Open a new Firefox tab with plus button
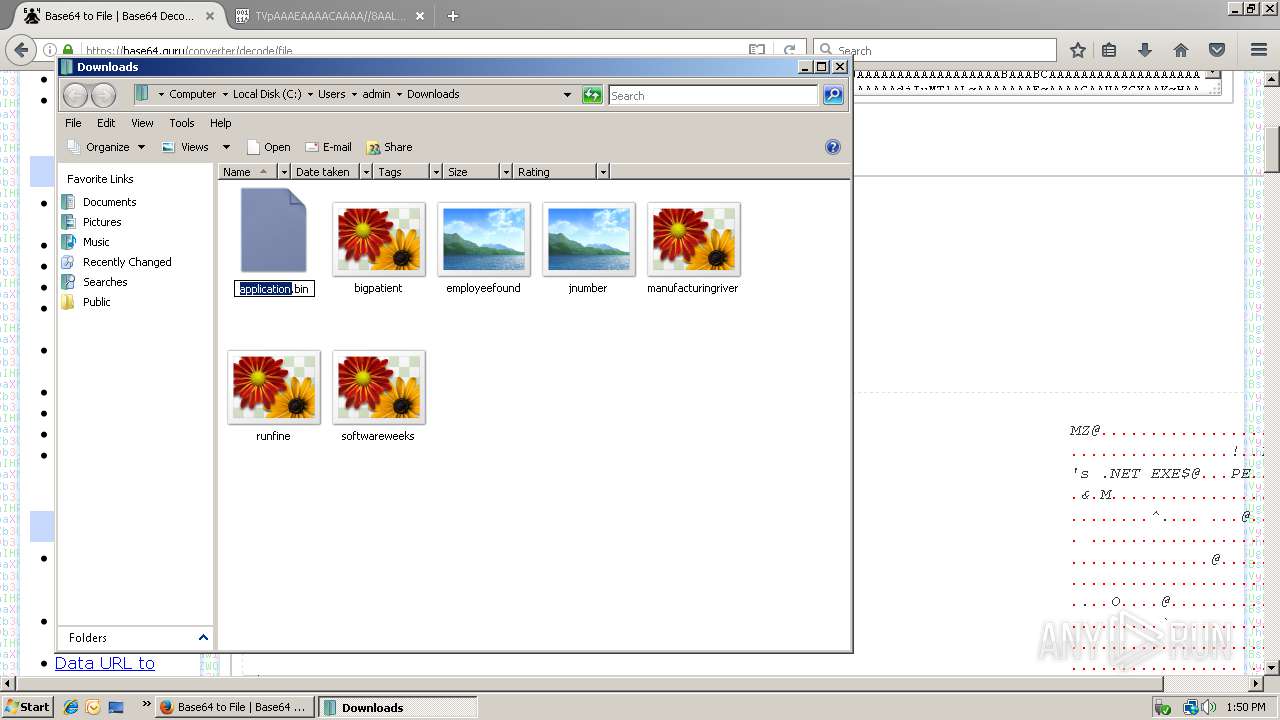This screenshot has width=1280, height=720. (453, 16)
